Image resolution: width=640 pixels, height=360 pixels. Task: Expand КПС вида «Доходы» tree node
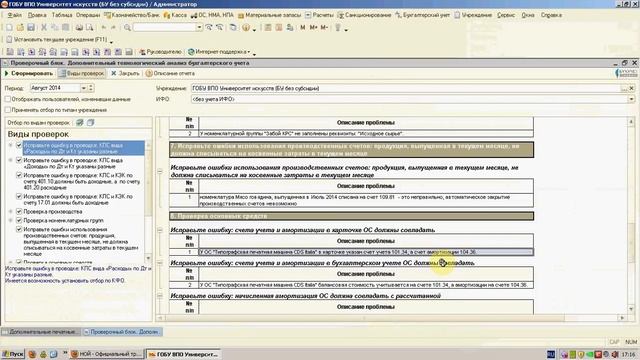tap(11, 160)
